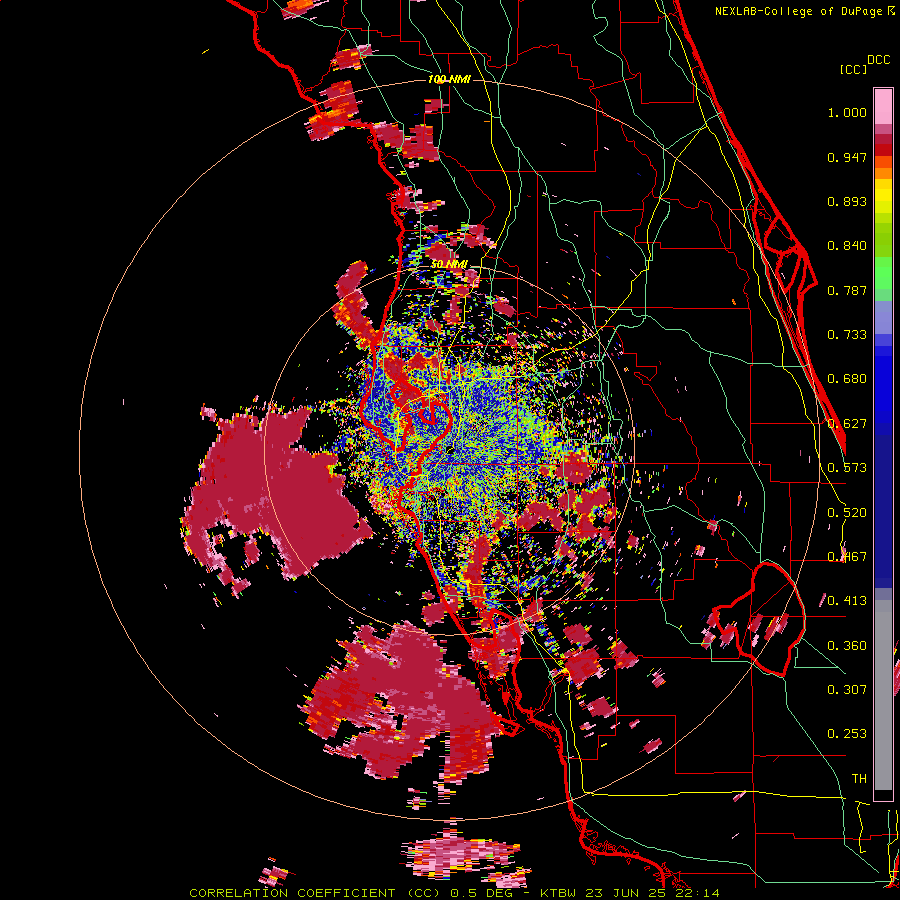
Task: Select the 0.840 scale value
Action: (847, 246)
